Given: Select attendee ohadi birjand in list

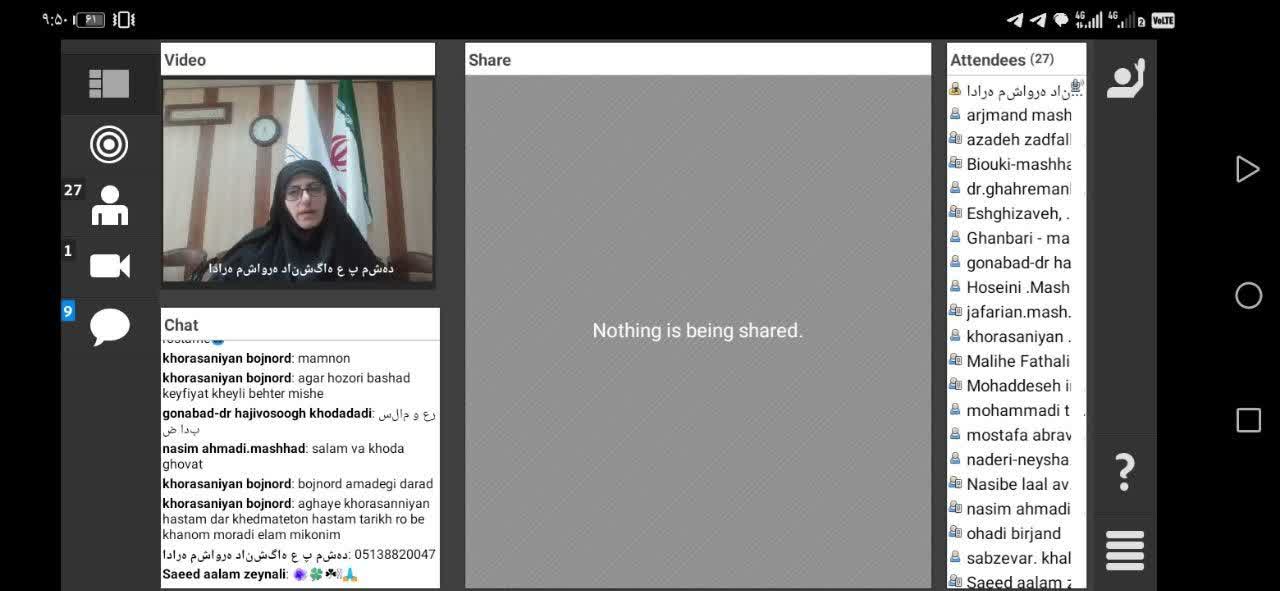Looking at the screenshot, I should coord(1013,533).
